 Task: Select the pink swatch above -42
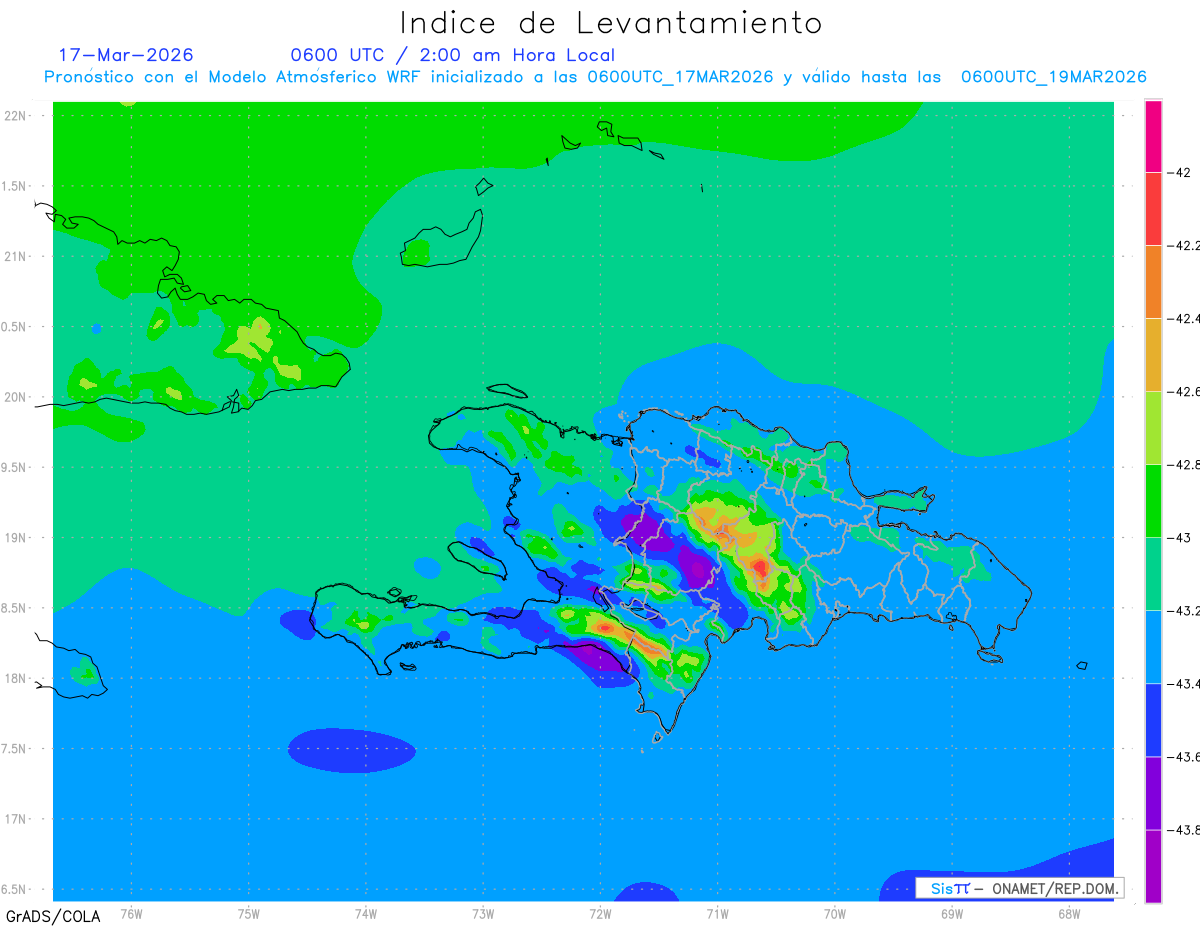coord(1153,136)
